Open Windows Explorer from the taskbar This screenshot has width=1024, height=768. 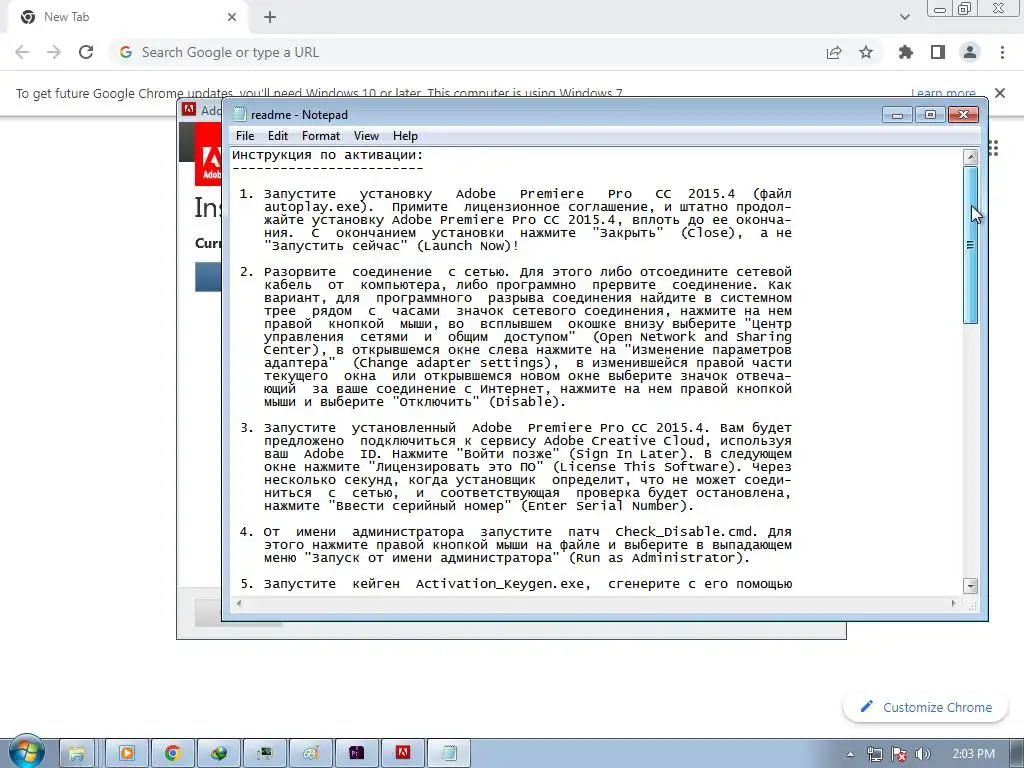tap(76, 754)
